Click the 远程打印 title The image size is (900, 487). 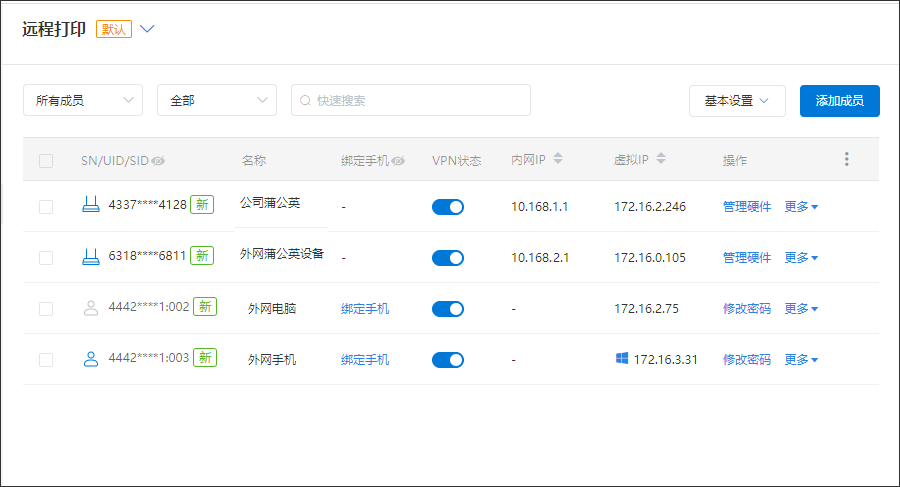point(54,29)
